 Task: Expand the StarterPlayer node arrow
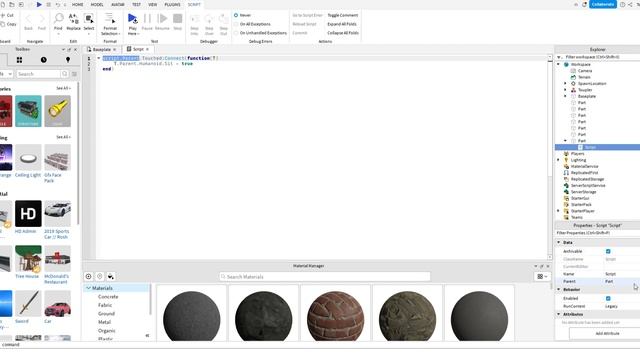coord(559,211)
